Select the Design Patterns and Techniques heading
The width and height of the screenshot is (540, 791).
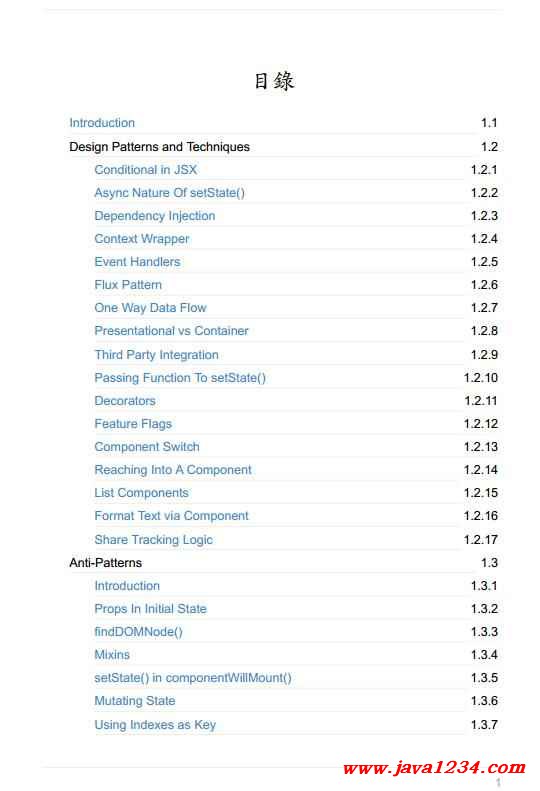[159, 147]
